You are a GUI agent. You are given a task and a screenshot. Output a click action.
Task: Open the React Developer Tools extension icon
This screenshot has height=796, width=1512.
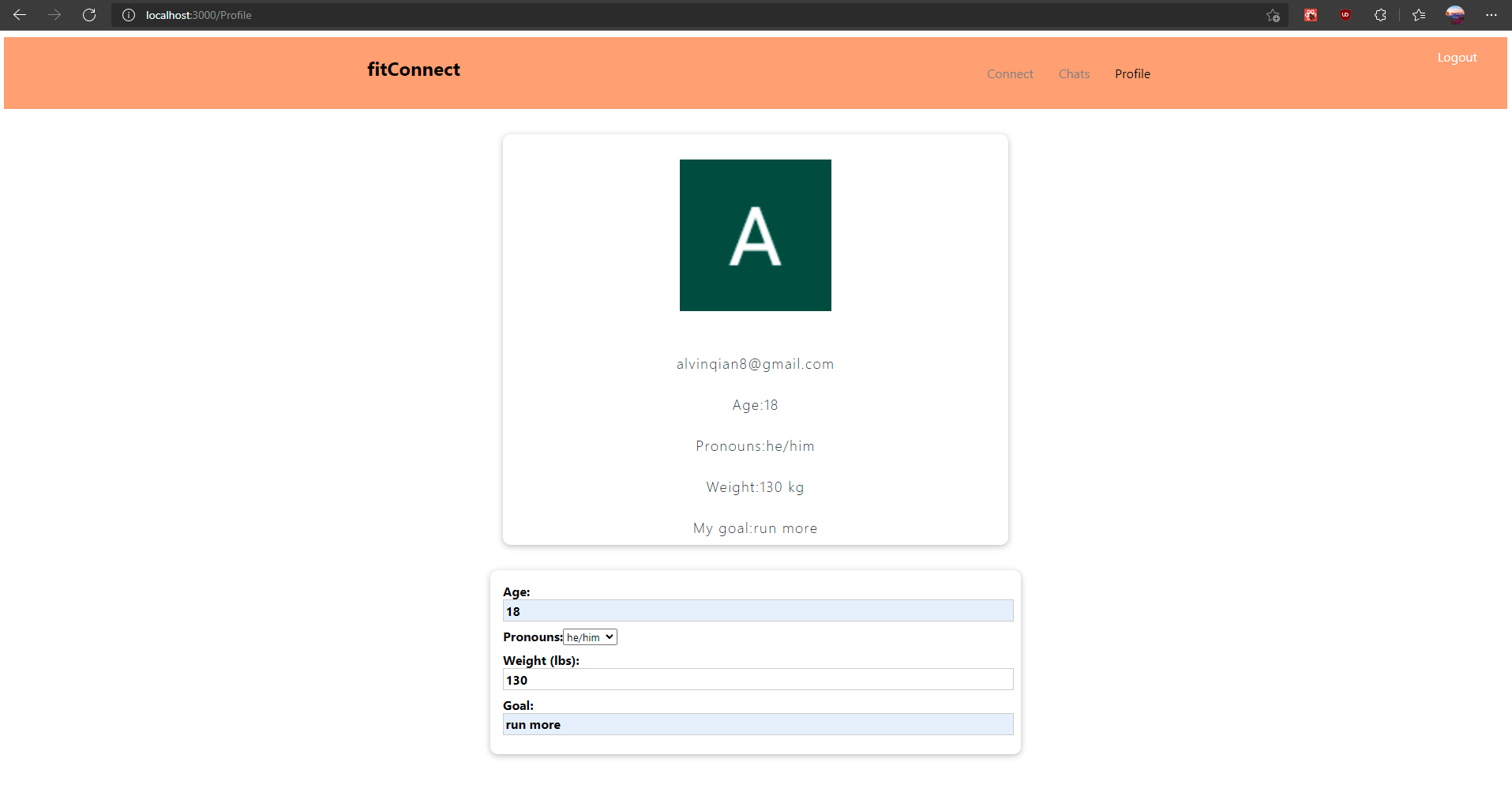coord(1311,15)
